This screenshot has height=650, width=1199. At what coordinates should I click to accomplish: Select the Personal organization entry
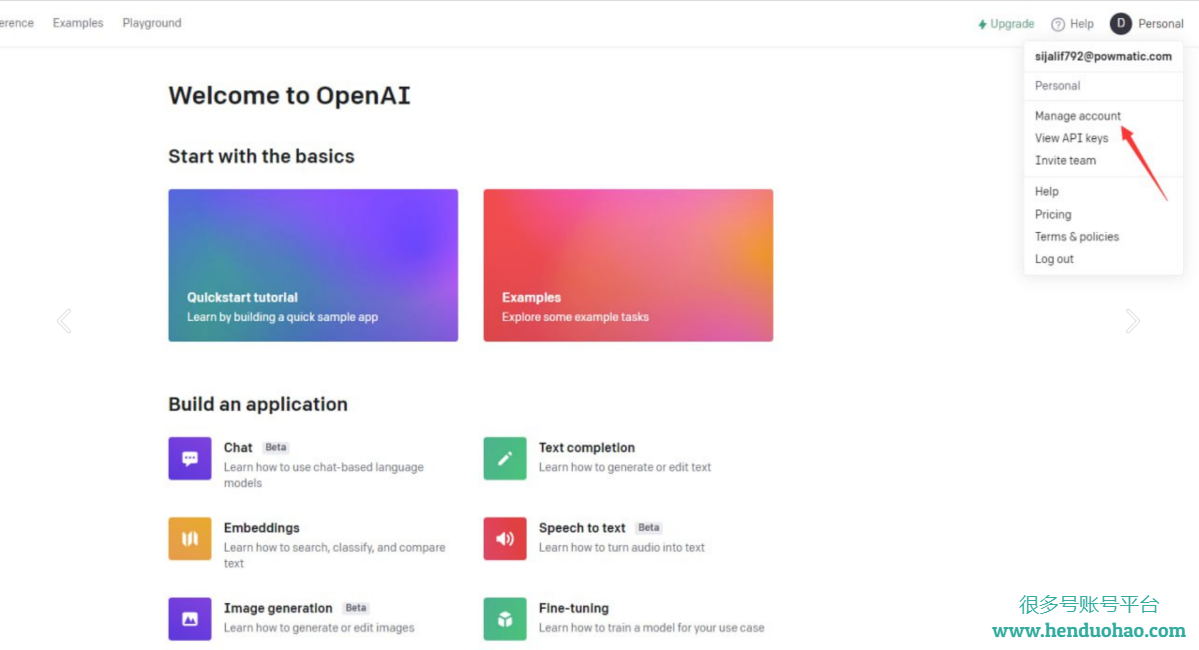(x=1057, y=86)
